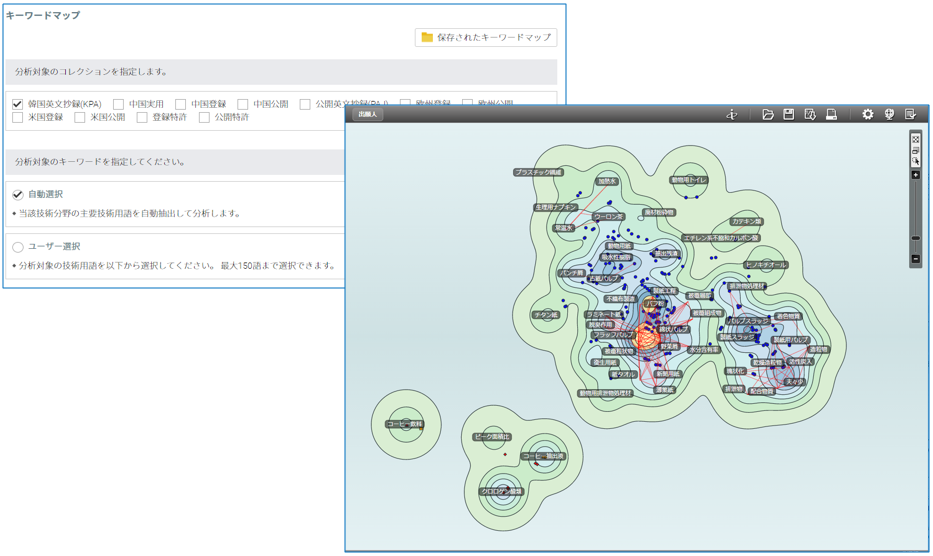Check the 米国登録 collection checkbox
Viewport: 933px width, 556px height.
pyautogui.click(x=18, y=118)
